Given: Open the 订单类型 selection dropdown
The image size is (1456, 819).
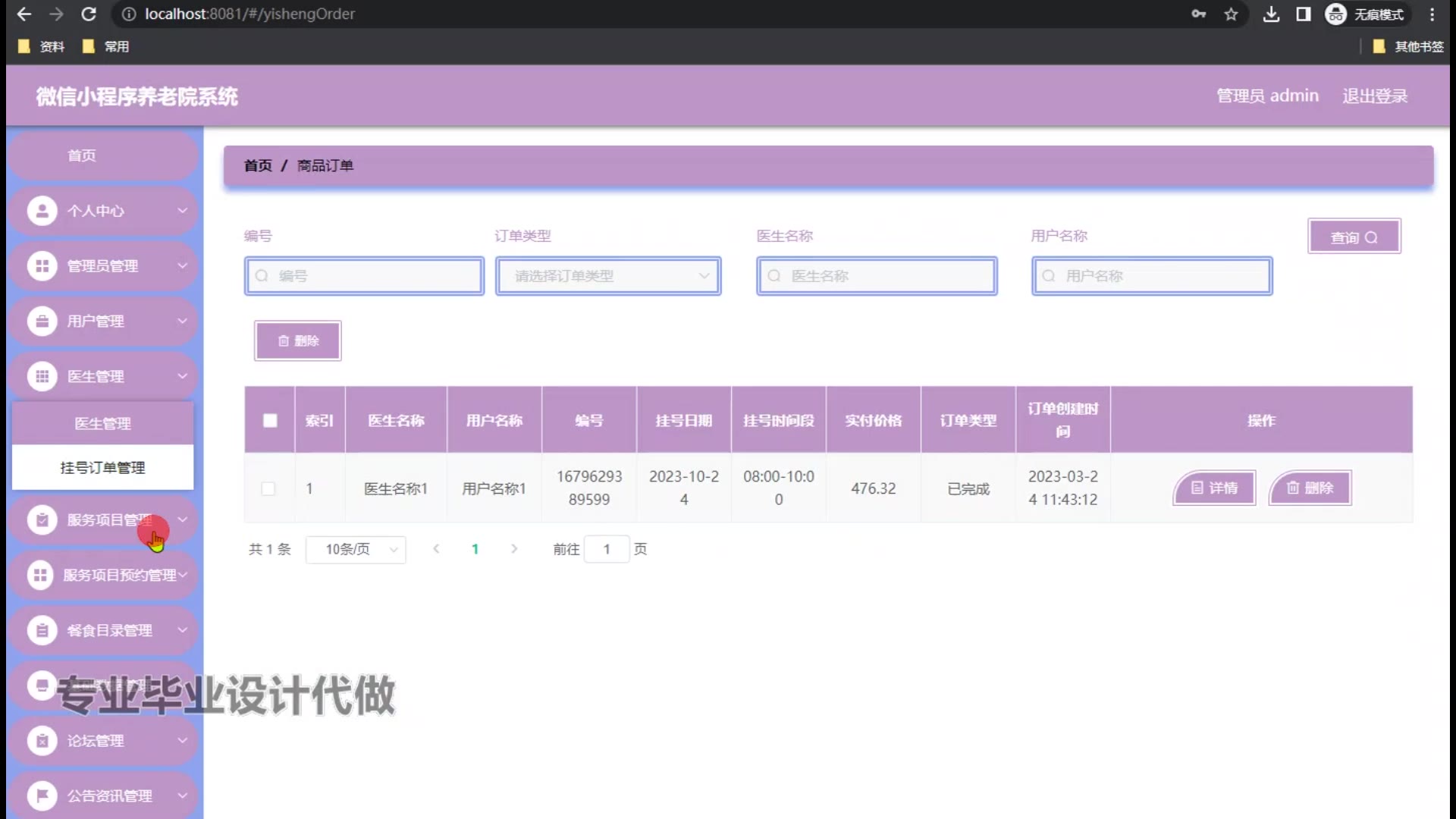Looking at the screenshot, I should (608, 276).
